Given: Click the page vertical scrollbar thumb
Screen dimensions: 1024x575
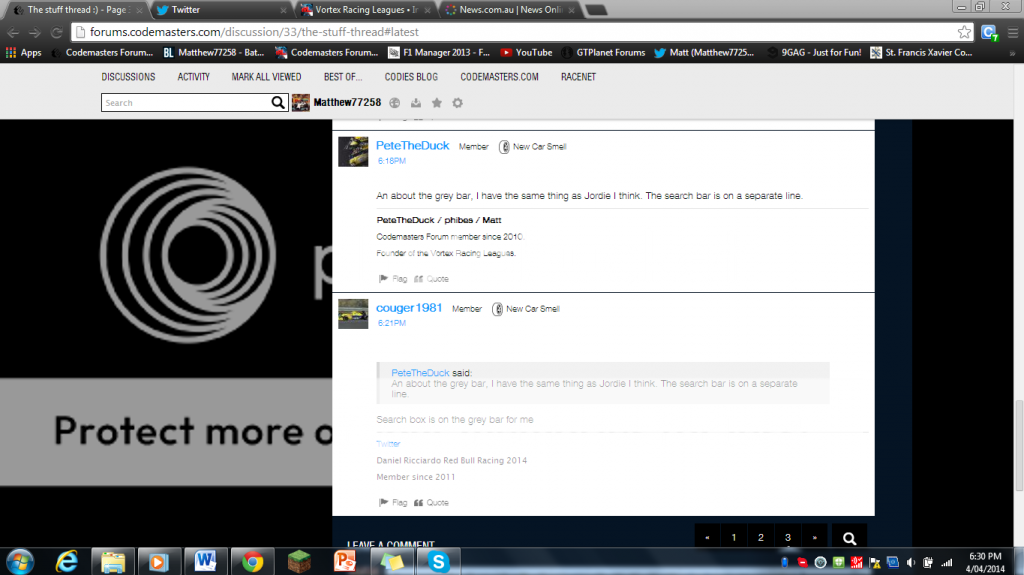Looking at the screenshot, I should tap(1018, 445).
